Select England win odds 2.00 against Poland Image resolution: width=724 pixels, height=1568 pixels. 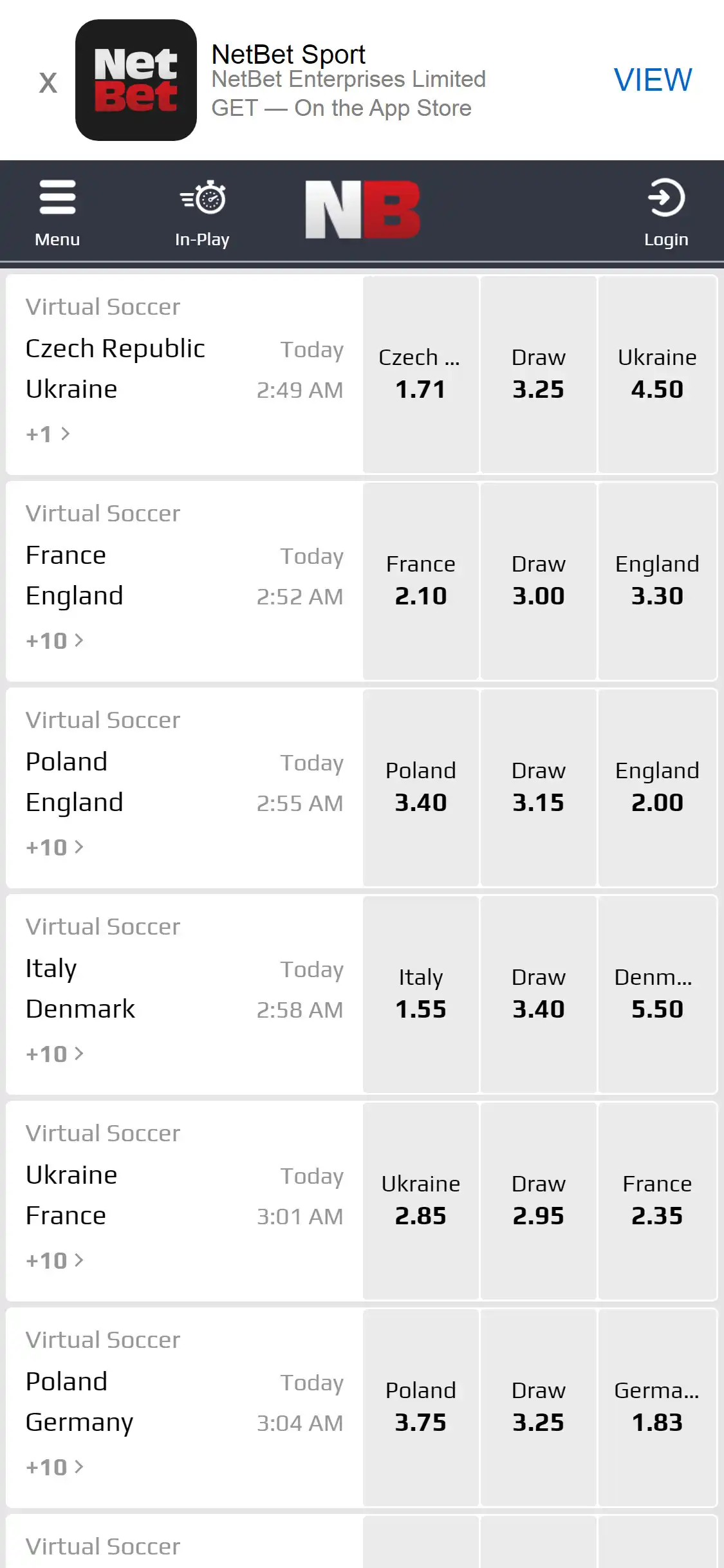coord(657,788)
